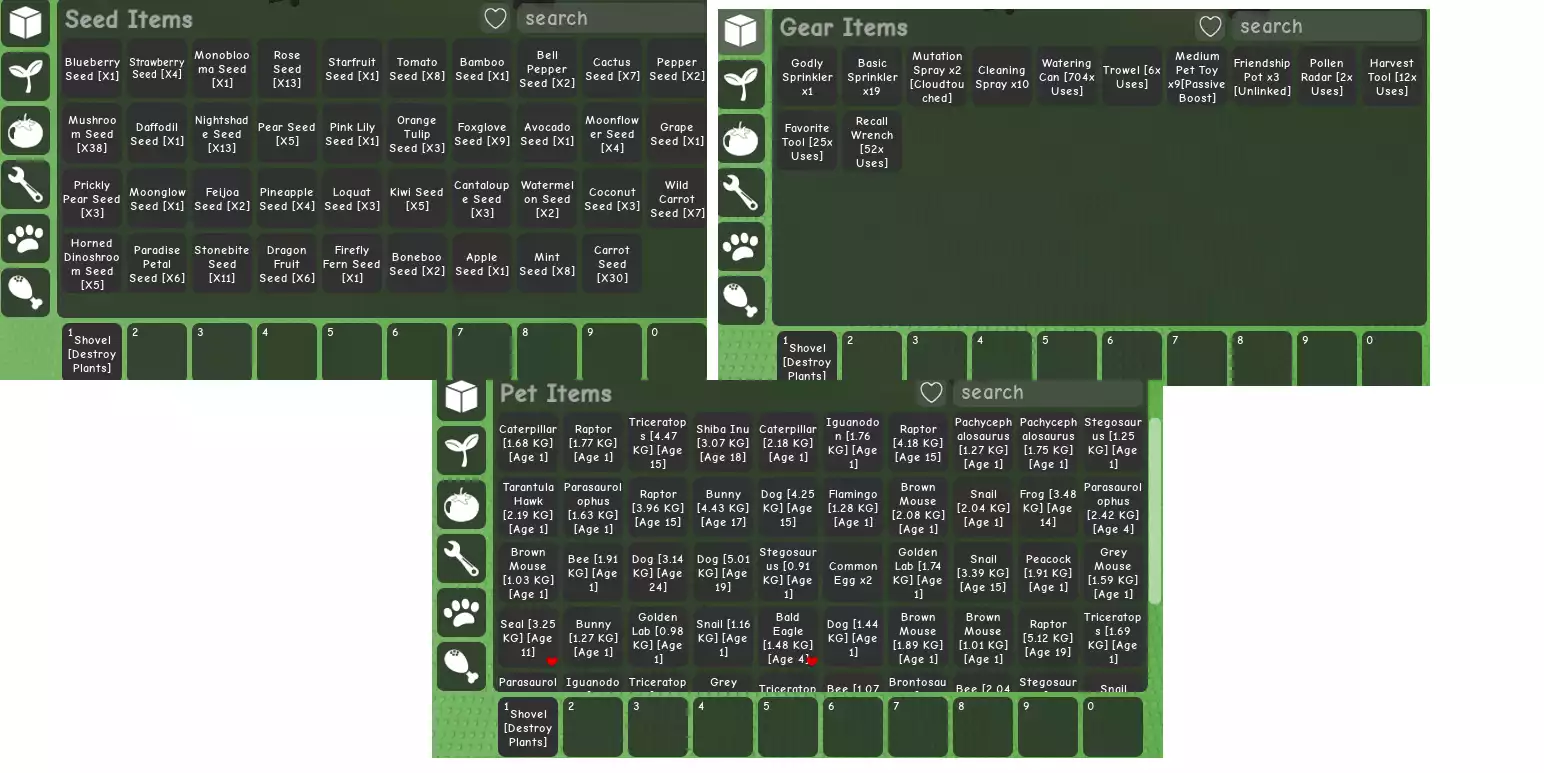Click the tomato icon in Seed Items sidebar

pos(25,131)
